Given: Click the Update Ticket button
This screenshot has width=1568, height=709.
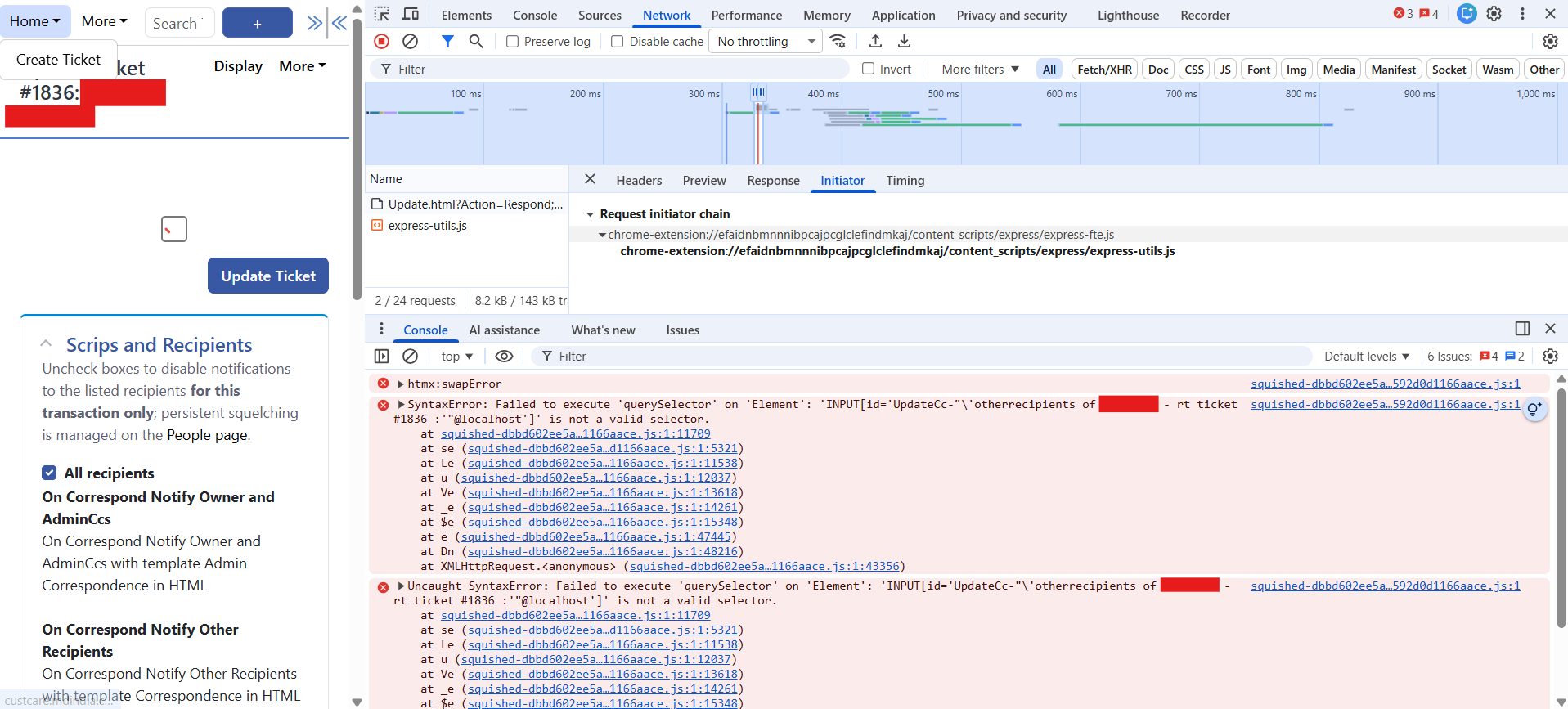Looking at the screenshot, I should (x=268, y=276).
